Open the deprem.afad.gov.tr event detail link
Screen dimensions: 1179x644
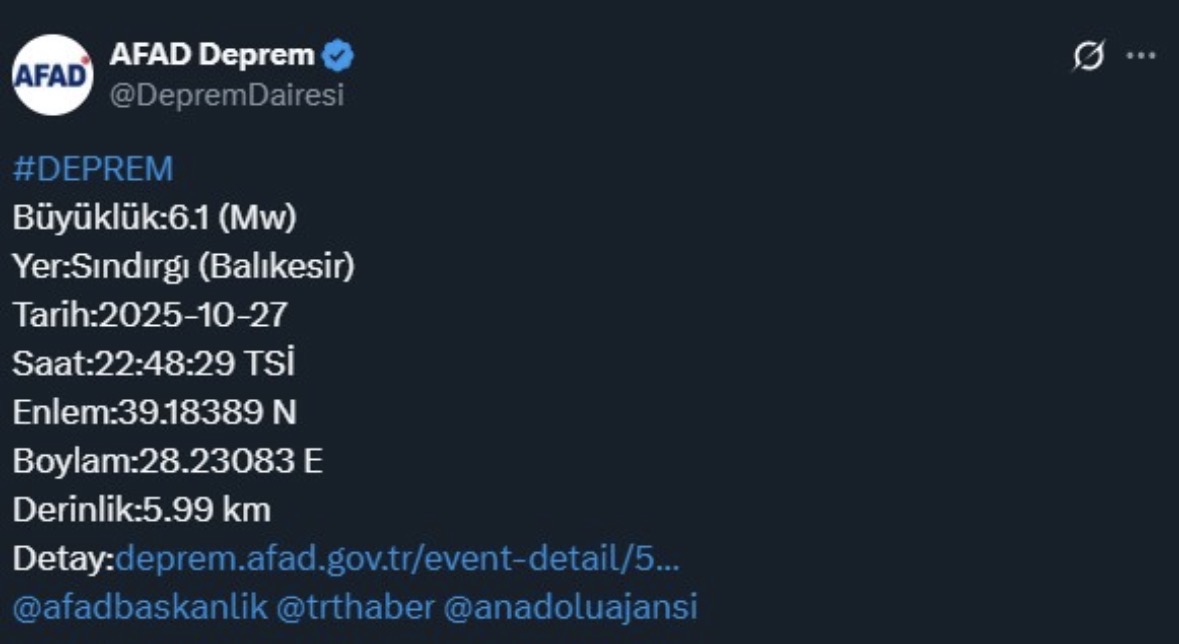click(x=398, y=559)
